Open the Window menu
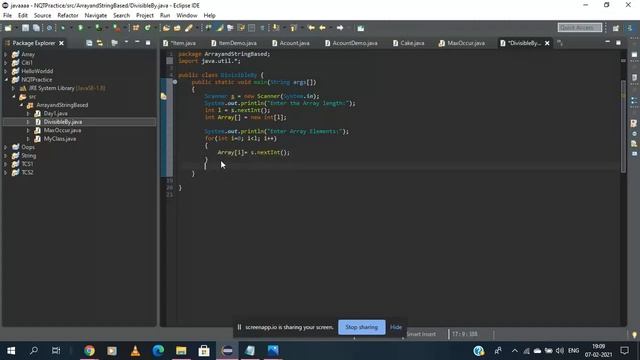The width and height of the screenshot is (640, 360). coord(187,15)
